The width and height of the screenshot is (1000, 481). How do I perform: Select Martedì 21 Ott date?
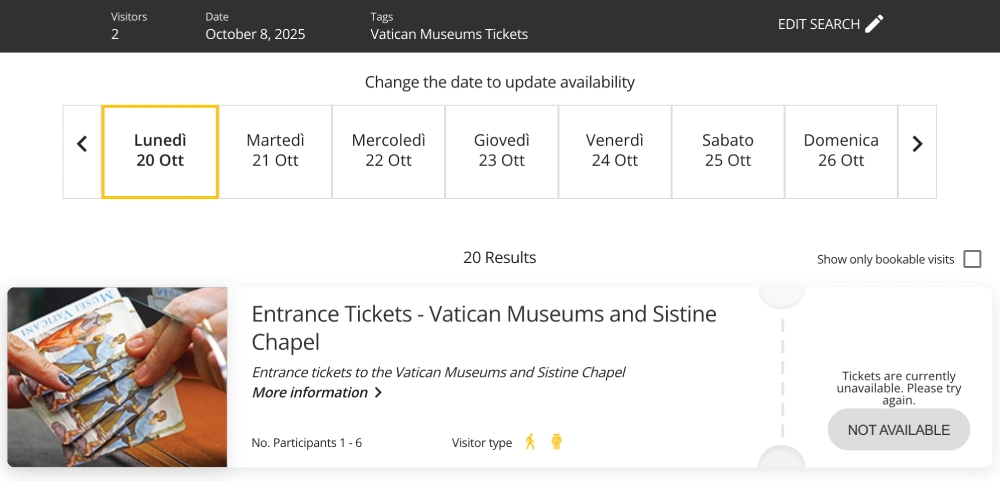pyautogui.click(x=275, y=152)
